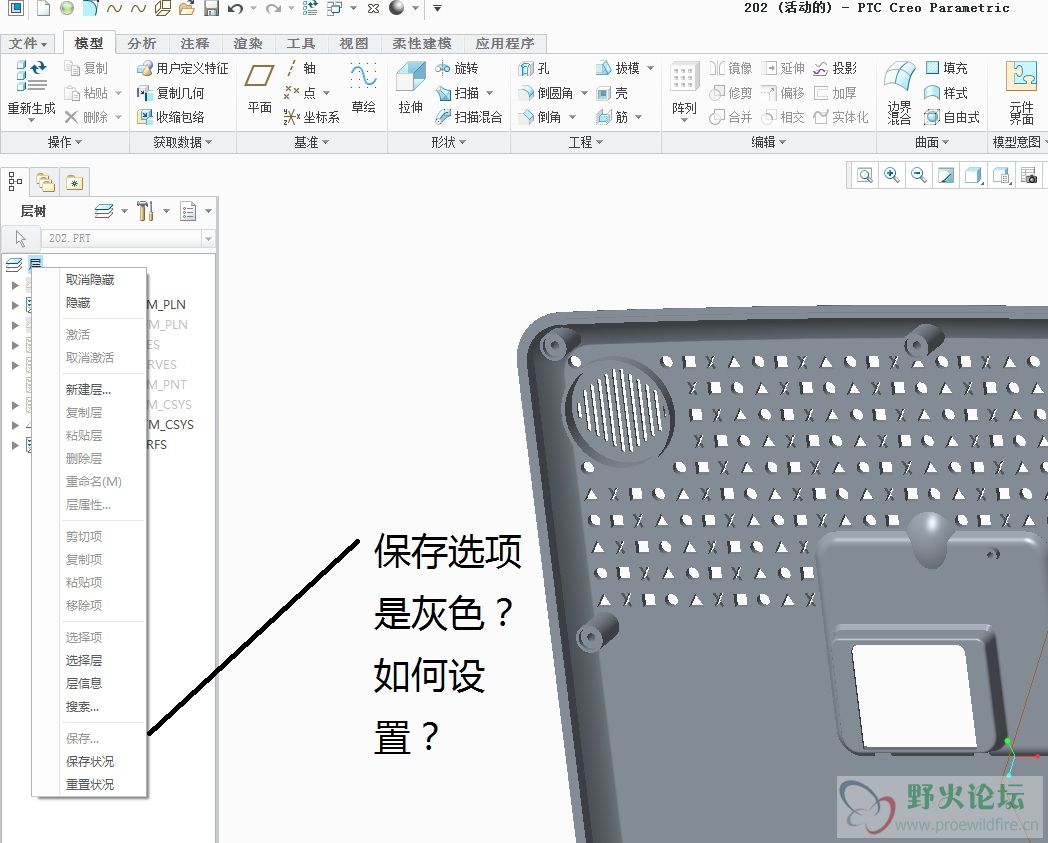Viewport: 1048px width, 843px height.
Task: Choose Layer Info (层信息) in context menu
Action: point(84,683)
